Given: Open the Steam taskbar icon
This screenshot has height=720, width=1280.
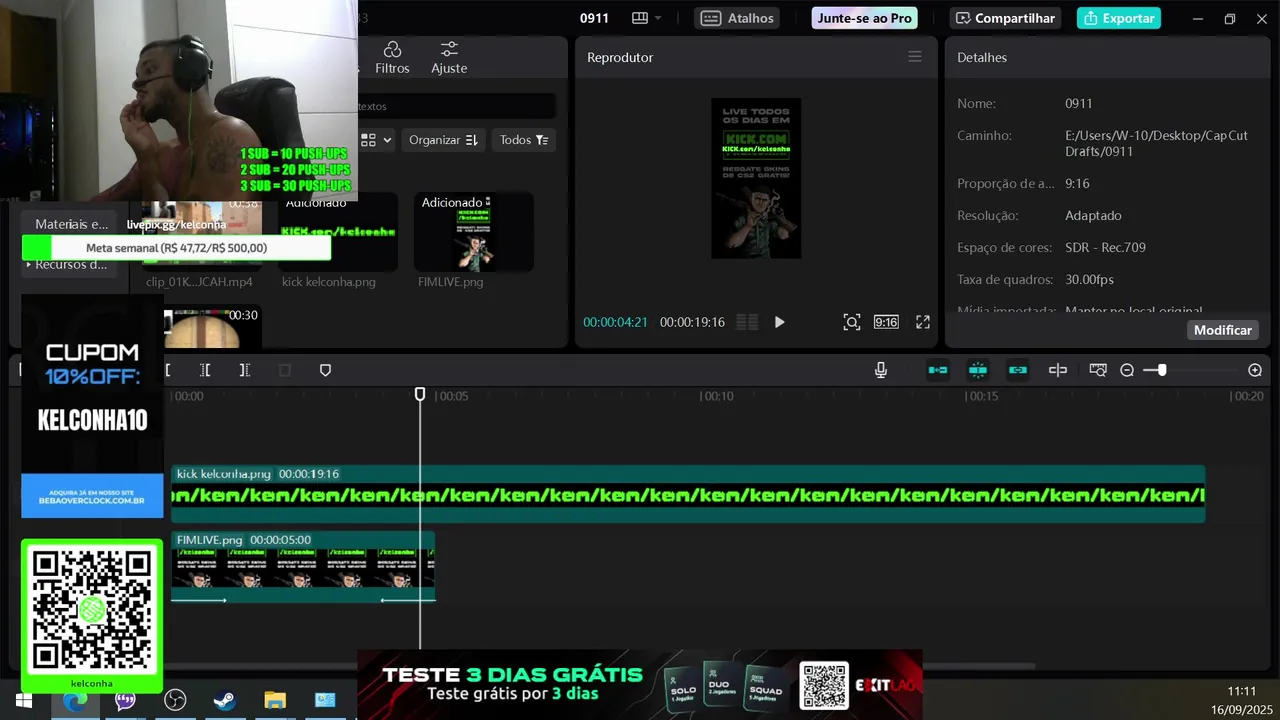Looking at the screenshot, I should pyautogui.click(x=225, y=700).
